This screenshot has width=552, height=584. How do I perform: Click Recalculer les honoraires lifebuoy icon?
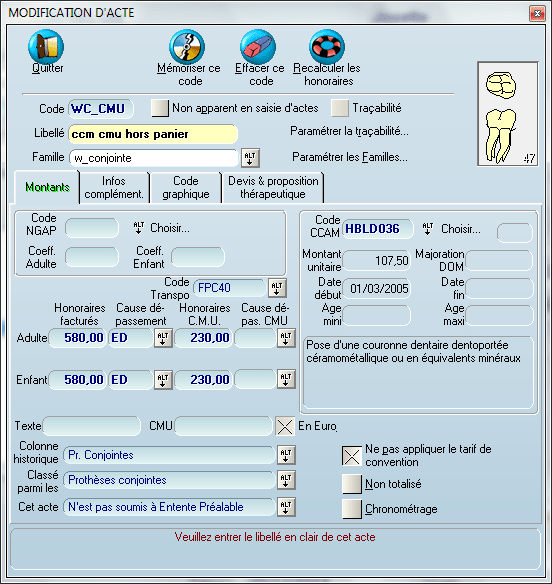(327, 47)
